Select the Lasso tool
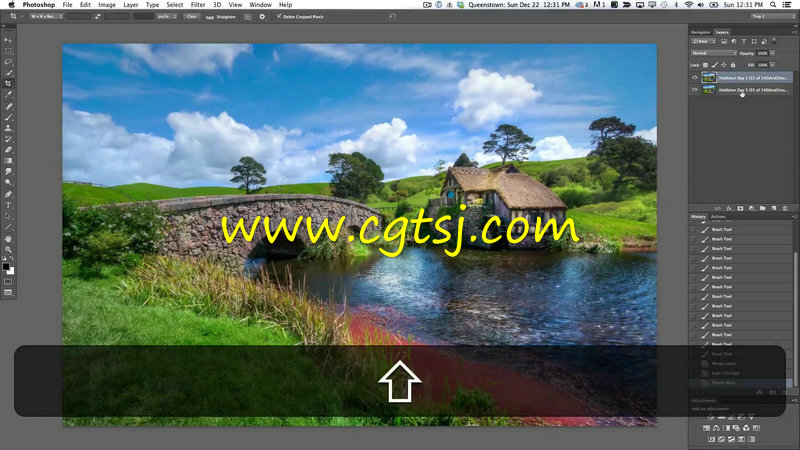Viewport: 800px width, 450px height. tap(8, 62)
